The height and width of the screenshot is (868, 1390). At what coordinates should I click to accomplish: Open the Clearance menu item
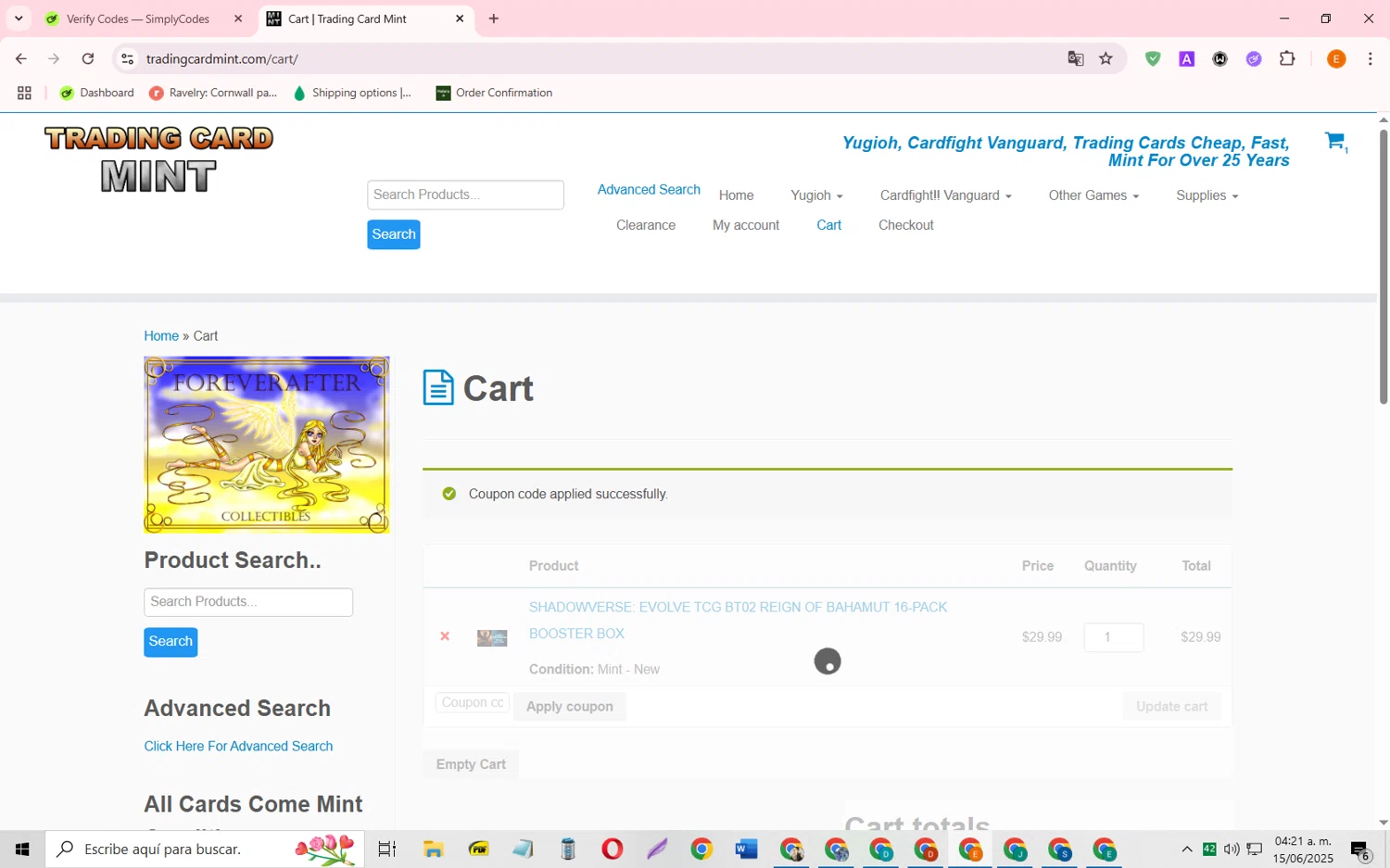646,225
